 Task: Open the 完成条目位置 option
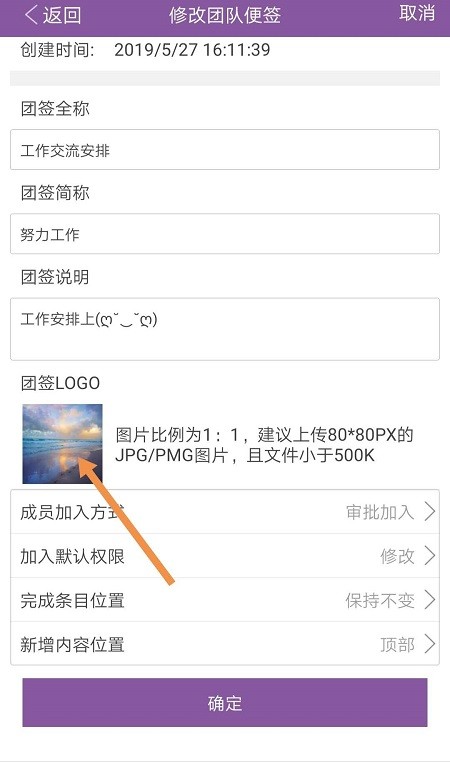[225, 600]
